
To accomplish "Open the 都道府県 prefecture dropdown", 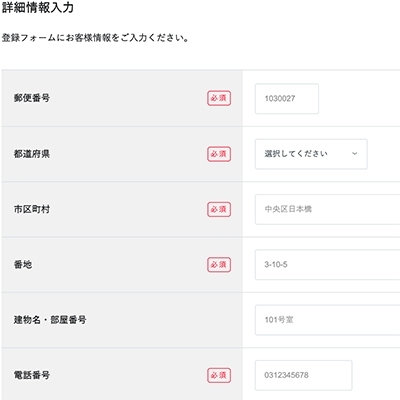I will tap(311, 154).
